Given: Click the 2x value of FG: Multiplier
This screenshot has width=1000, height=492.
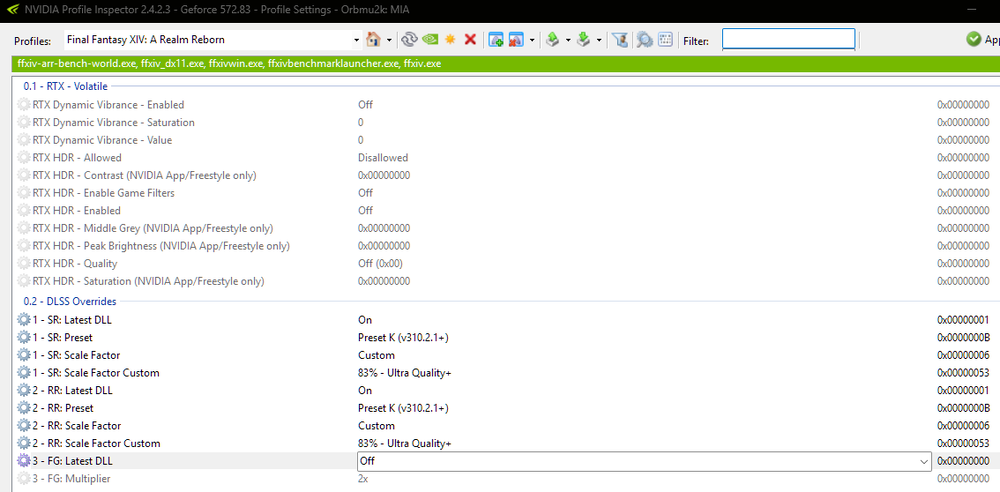Looking at the screenshot, I should click(363, 479).
